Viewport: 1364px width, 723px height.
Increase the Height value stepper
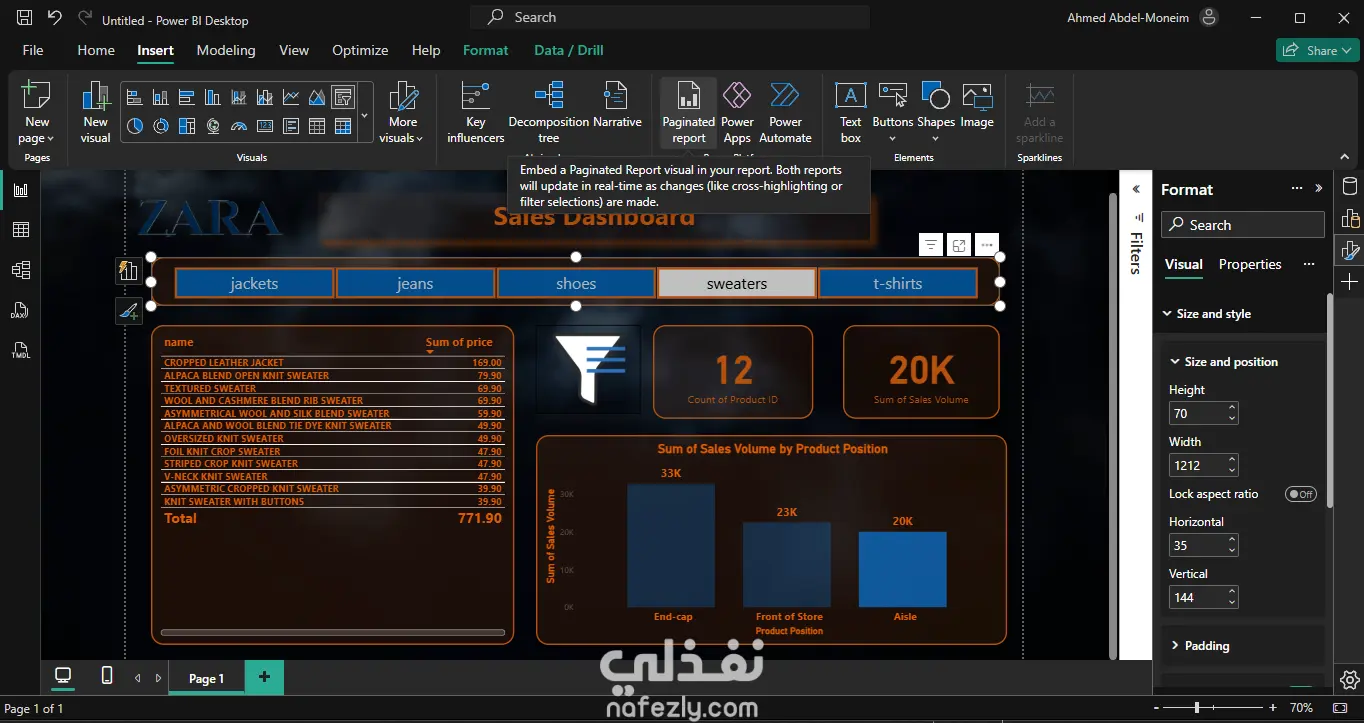[x=1232, y=408]
